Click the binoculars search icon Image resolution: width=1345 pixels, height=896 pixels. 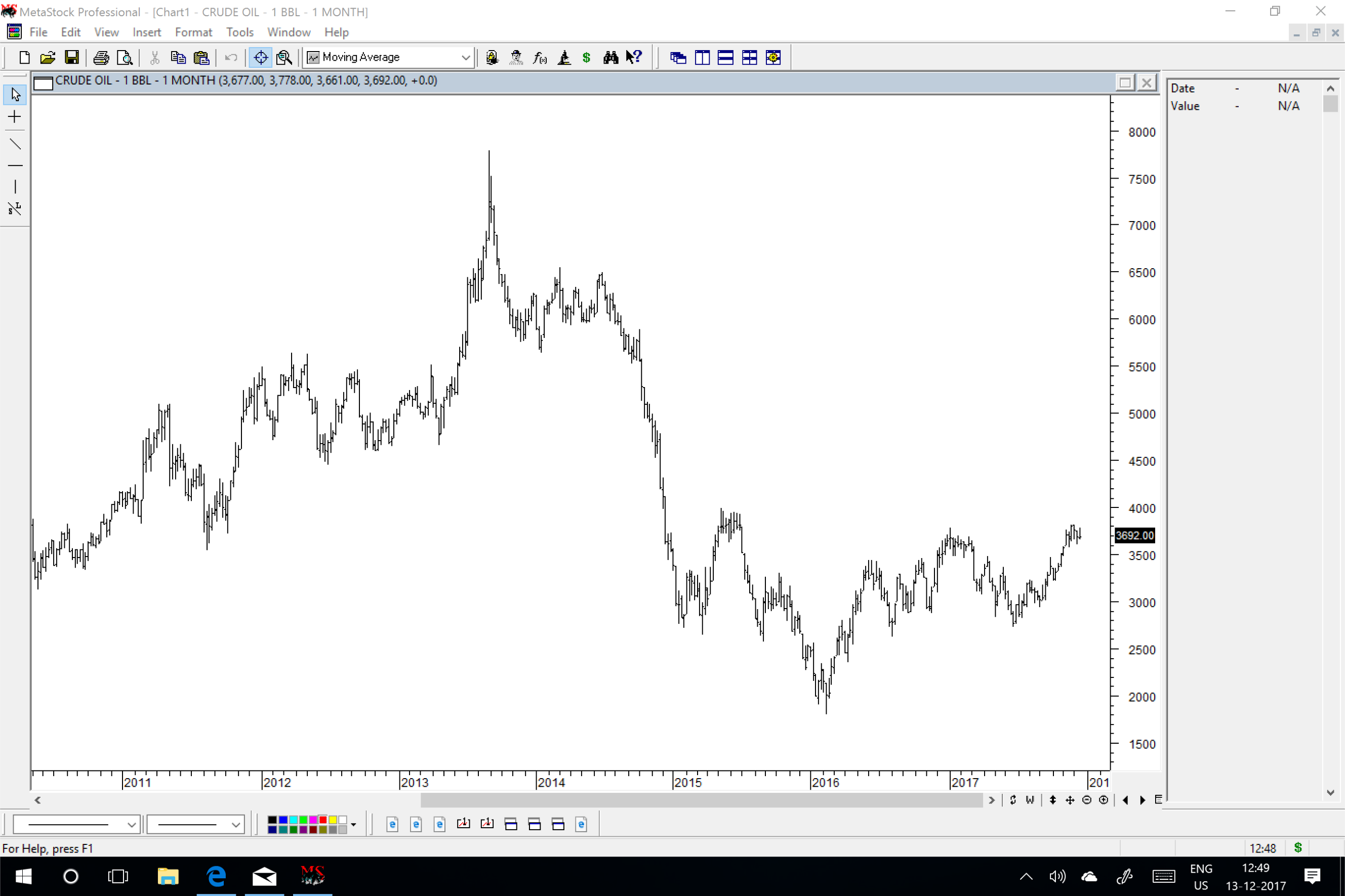pyautogui.click(x=610, y=57)
